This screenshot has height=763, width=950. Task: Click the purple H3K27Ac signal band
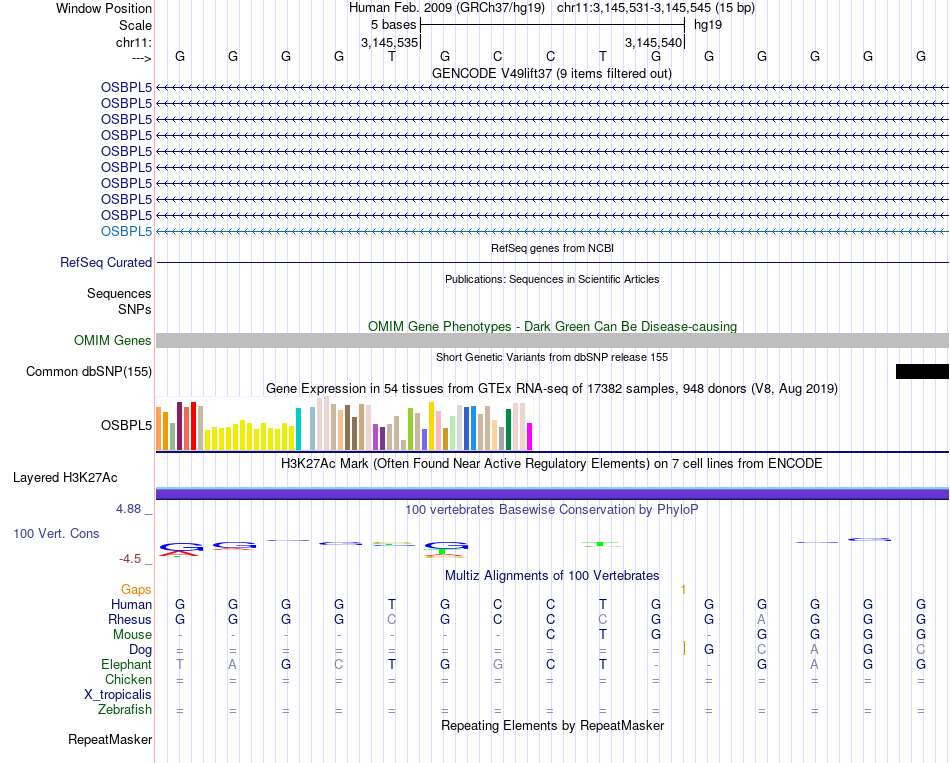coord(552,495)
